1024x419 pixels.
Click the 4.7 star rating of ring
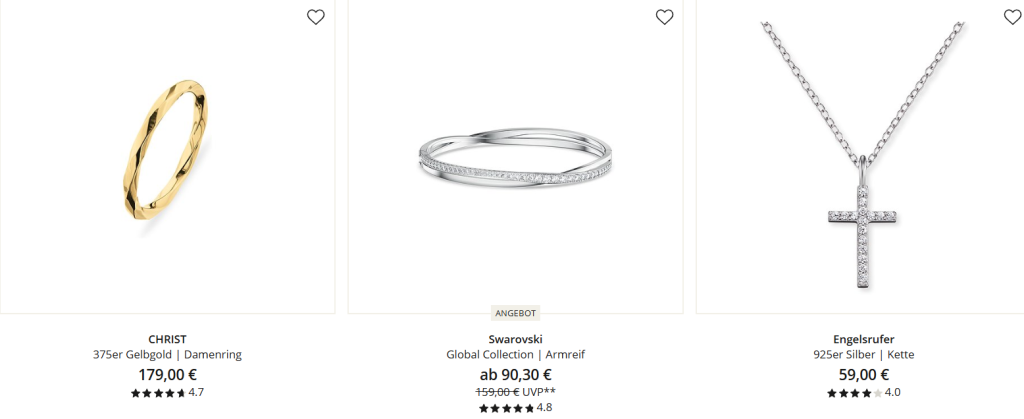pyautogui.click(x=167, y=393)
